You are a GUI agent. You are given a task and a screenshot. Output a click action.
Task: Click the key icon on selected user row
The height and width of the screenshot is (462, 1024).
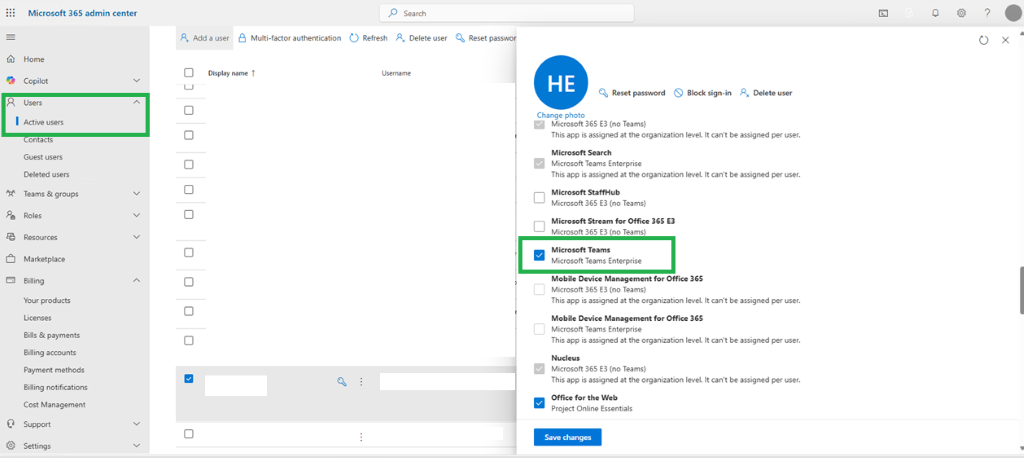point(341,382)
